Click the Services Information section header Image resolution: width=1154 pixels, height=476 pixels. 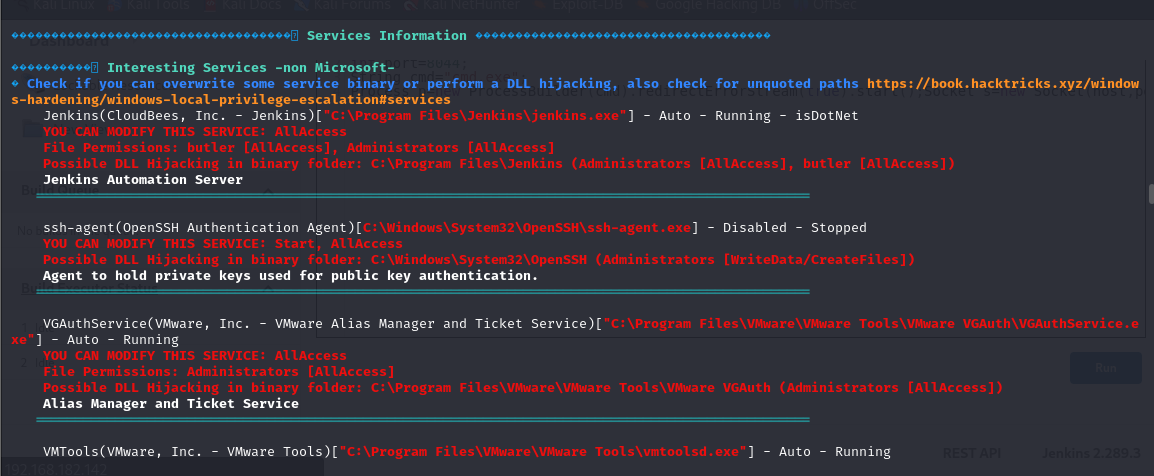[x=386, y=36]
